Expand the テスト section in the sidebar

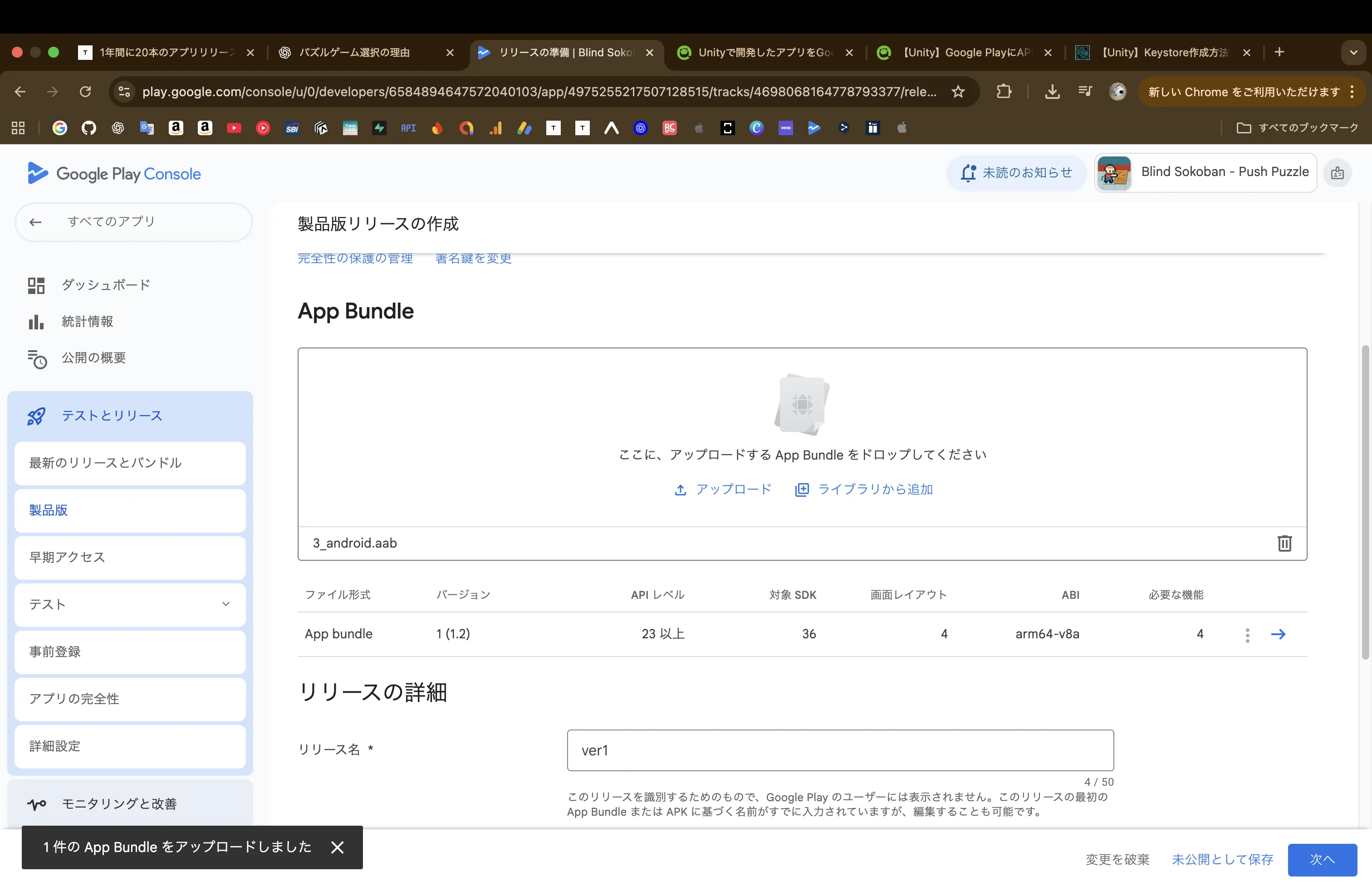(x=225, y=605)
